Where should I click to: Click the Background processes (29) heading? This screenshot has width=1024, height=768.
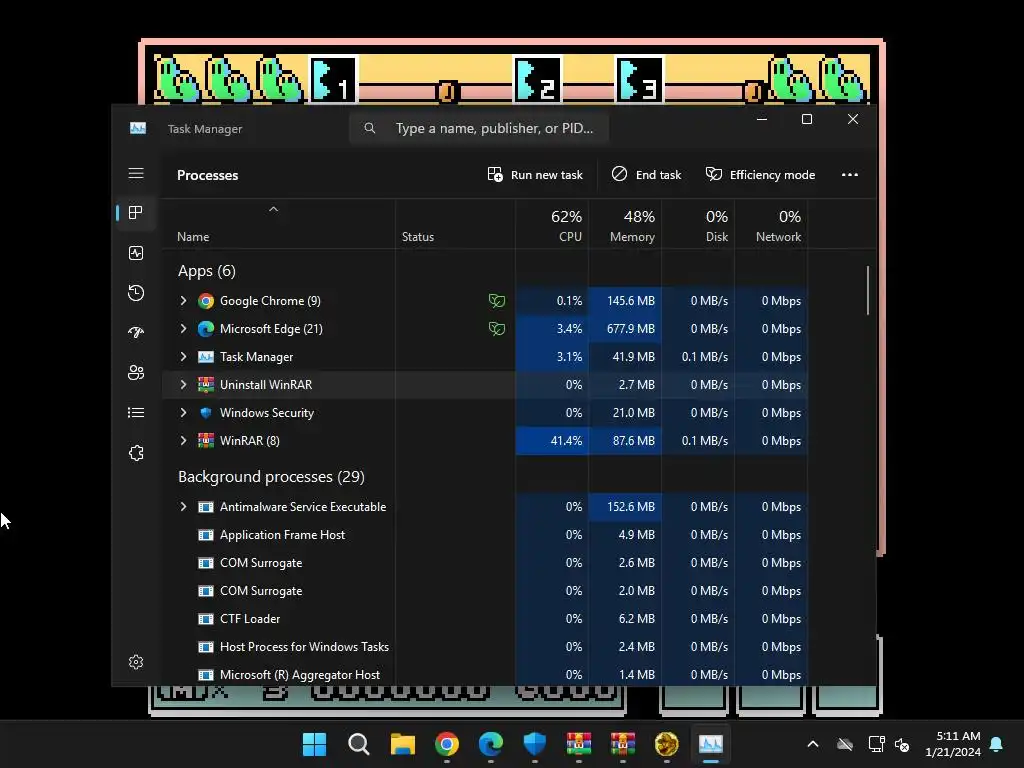pyautogui.click(x=271, y=477)
